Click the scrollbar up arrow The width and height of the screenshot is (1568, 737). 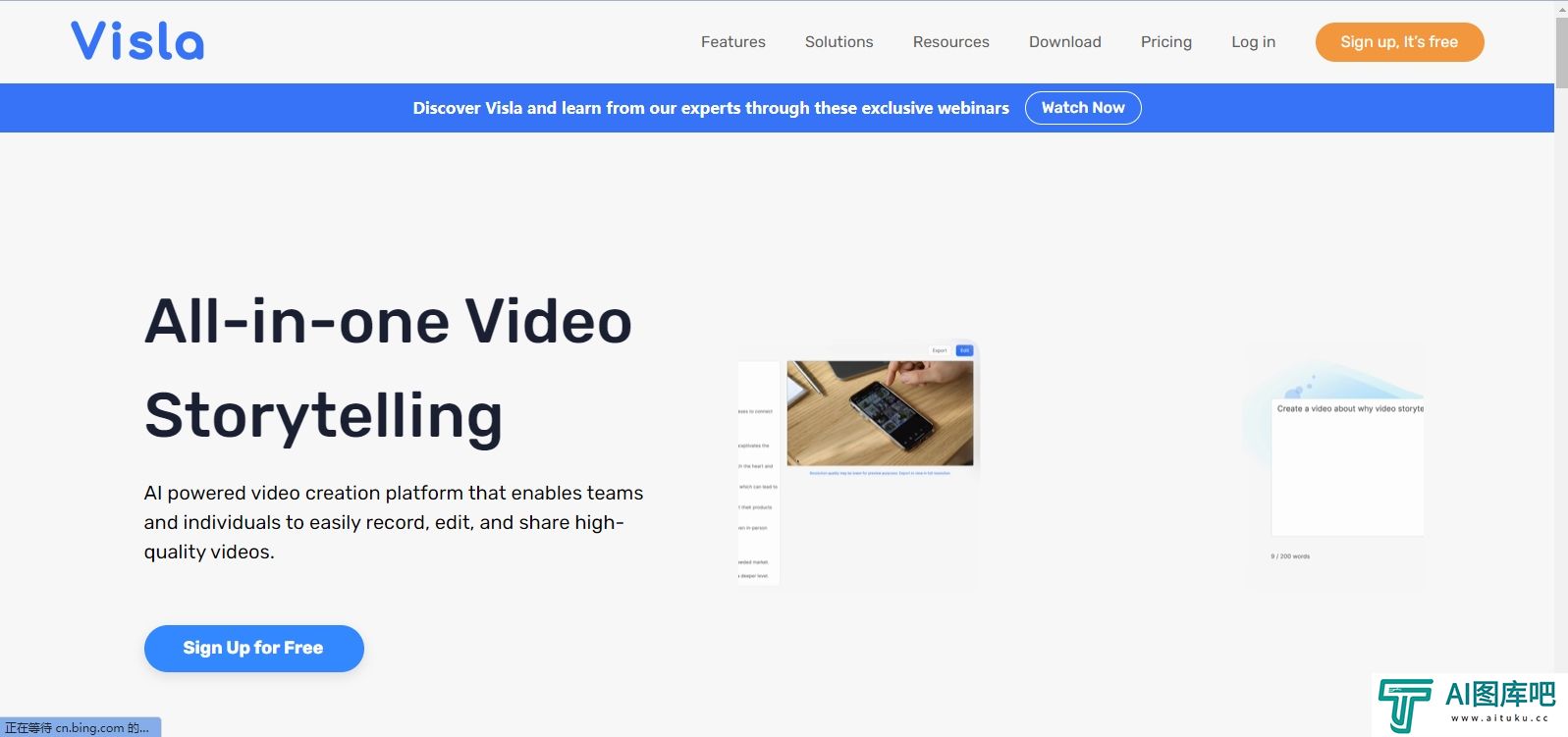click(1561, 8)
